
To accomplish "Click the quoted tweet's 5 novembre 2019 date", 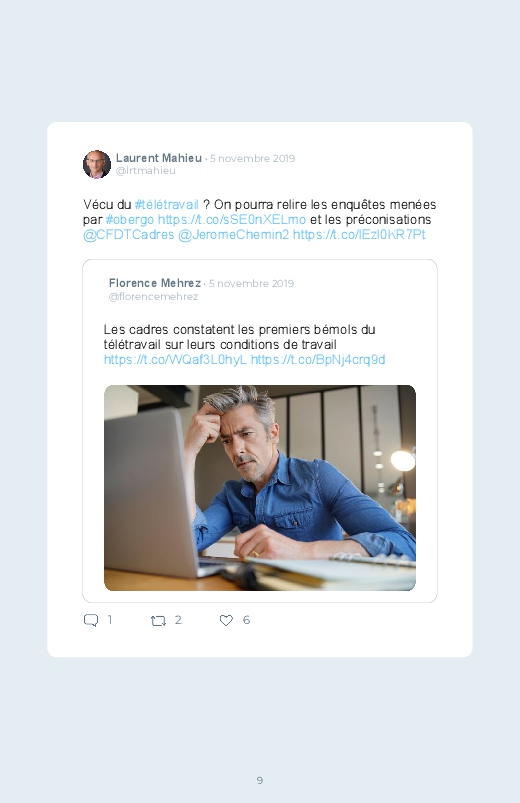I will (x=251, y=283).
